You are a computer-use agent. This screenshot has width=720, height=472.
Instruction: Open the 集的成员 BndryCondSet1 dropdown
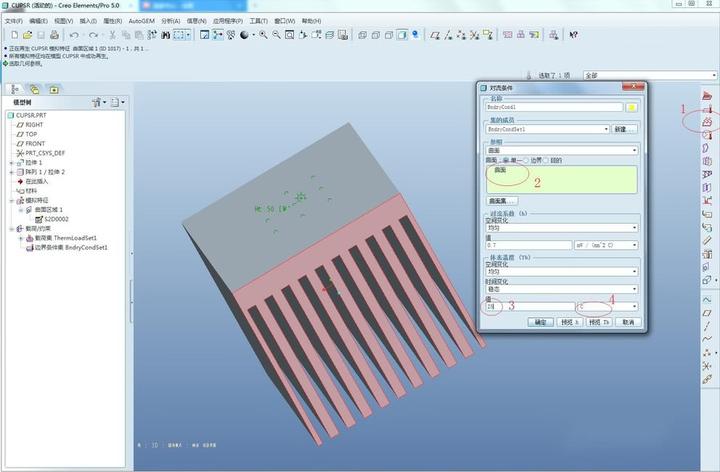pyautogui.click(x=547, y=129)
